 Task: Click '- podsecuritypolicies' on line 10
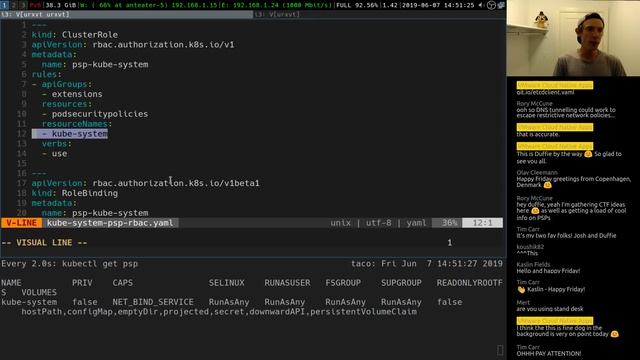point(95,114)
